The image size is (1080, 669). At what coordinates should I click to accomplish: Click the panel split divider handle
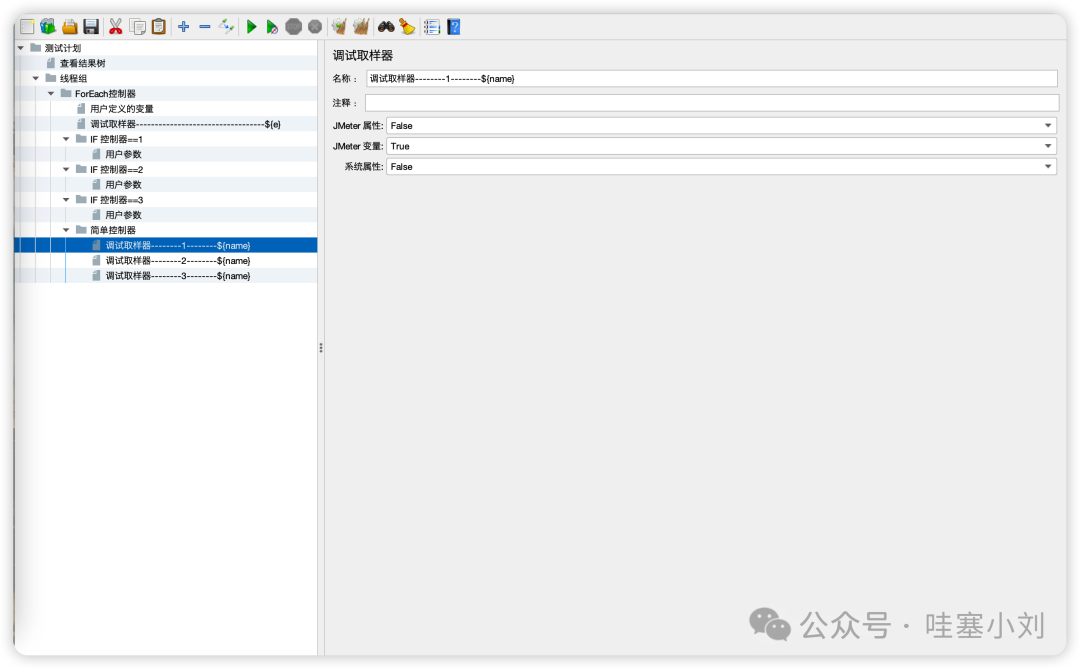pyautogui.click(x=321, y=348)
